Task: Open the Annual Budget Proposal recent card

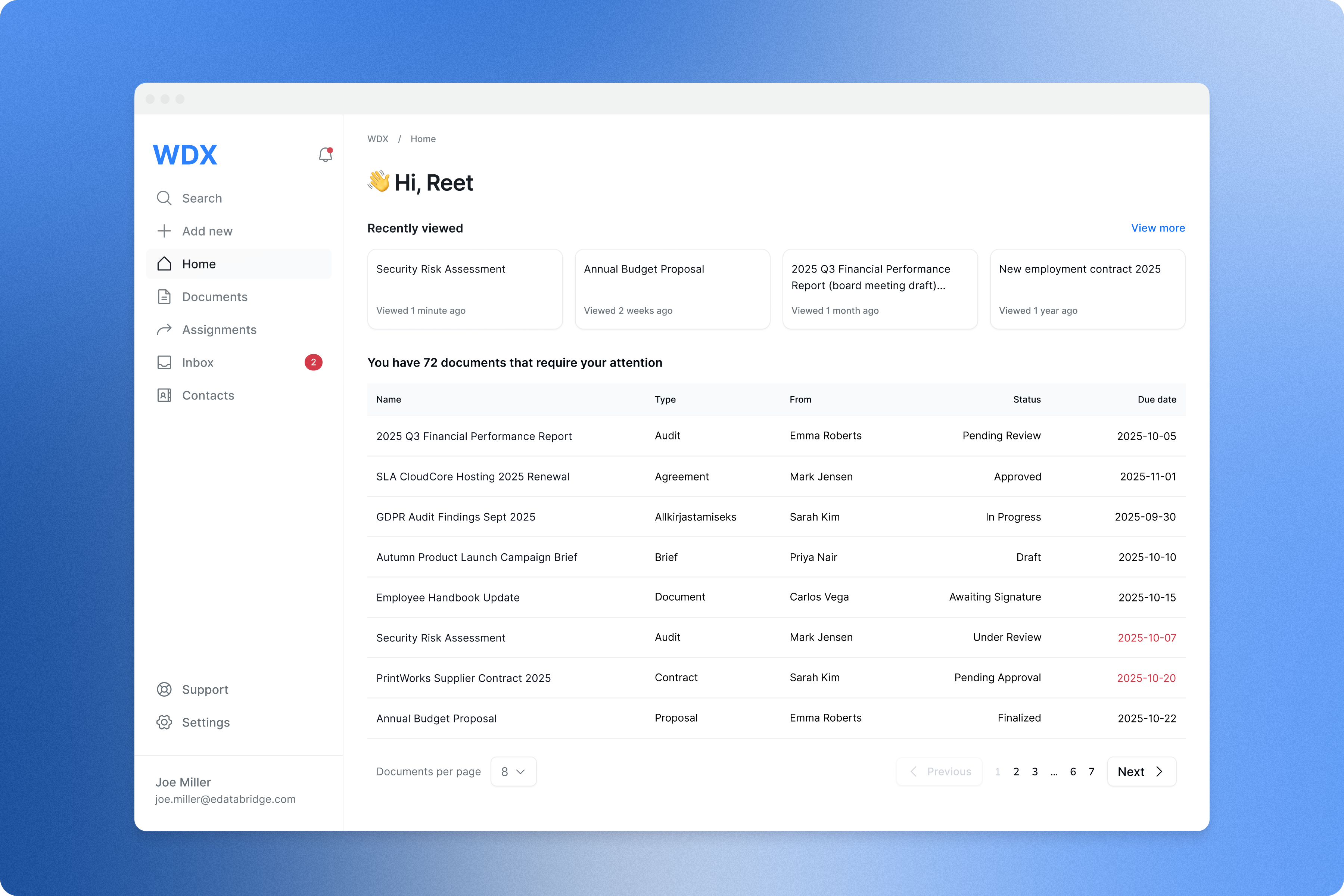Action: [x=672, y=289]
